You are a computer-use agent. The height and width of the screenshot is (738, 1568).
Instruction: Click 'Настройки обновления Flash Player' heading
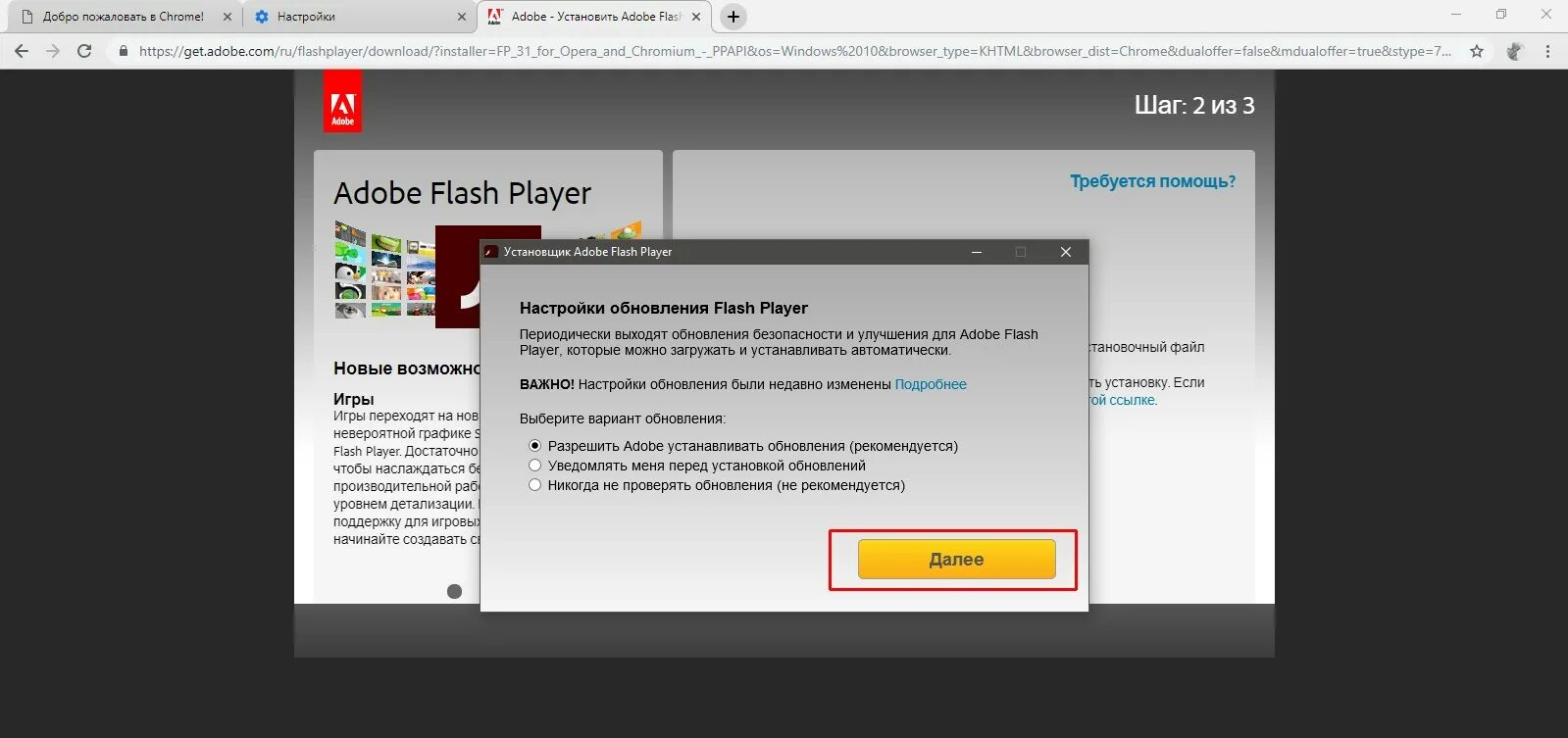coord(664,308)
